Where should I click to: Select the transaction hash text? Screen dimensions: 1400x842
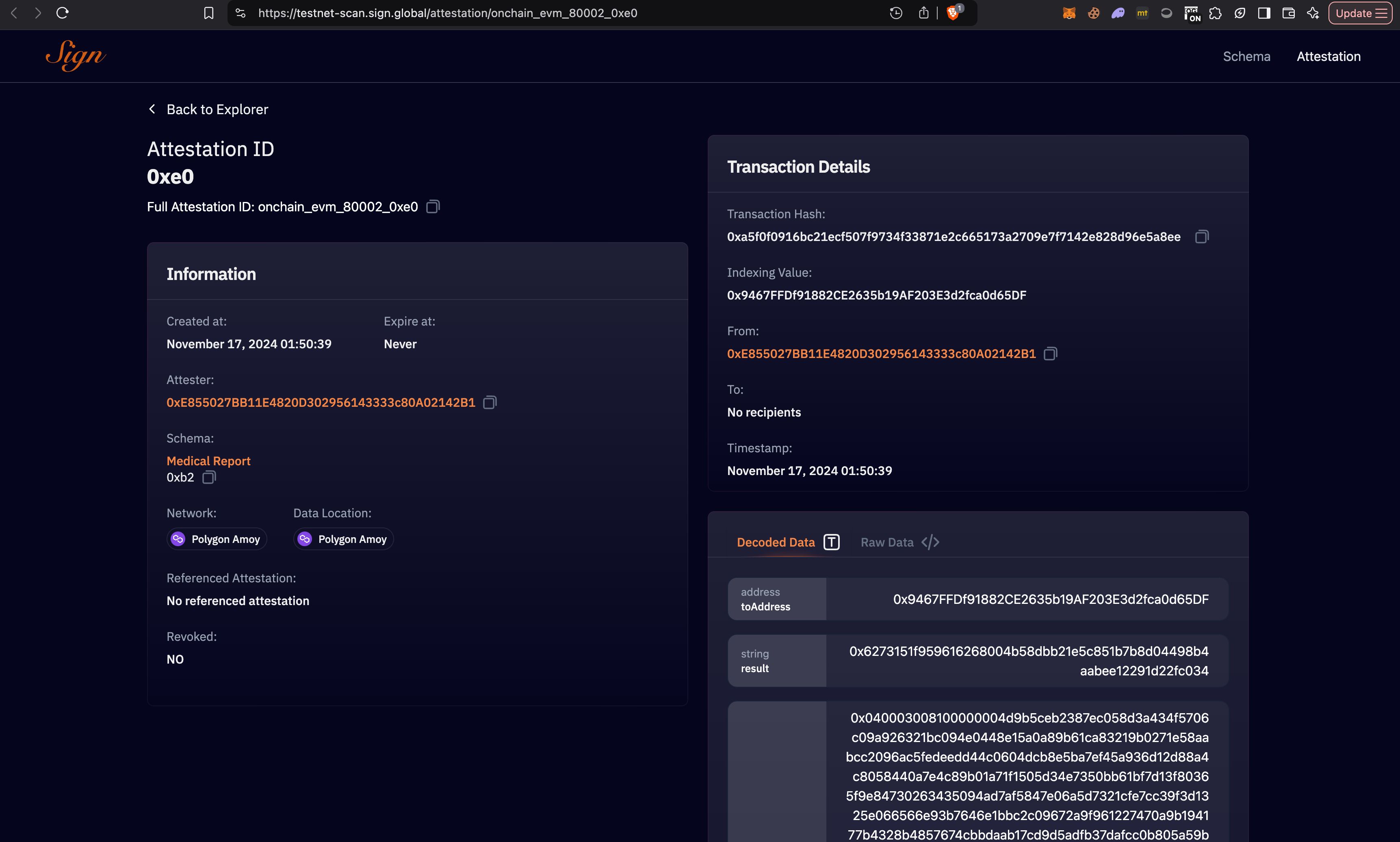pos(954,237)
